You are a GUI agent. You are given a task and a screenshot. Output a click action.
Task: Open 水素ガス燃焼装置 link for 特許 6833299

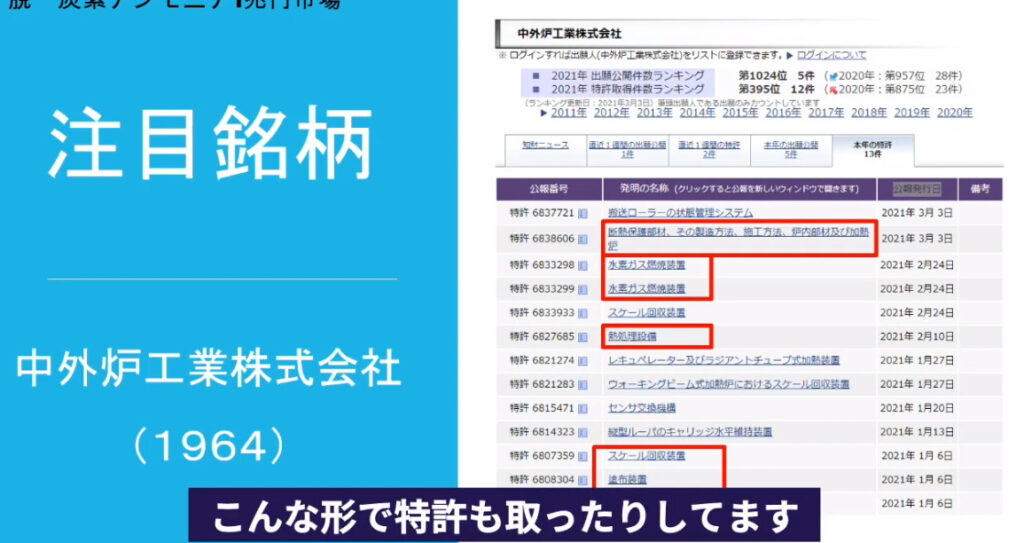[647, 289]
